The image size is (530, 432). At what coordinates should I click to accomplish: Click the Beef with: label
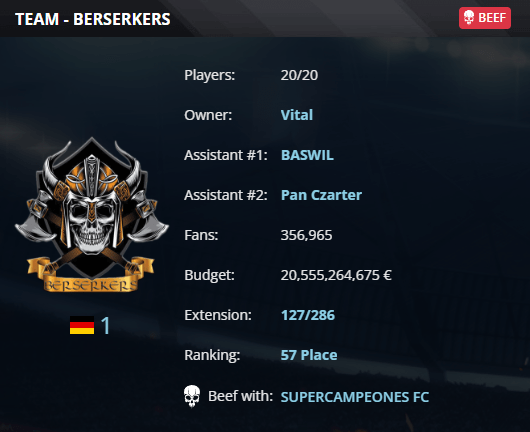coord(240,396)
